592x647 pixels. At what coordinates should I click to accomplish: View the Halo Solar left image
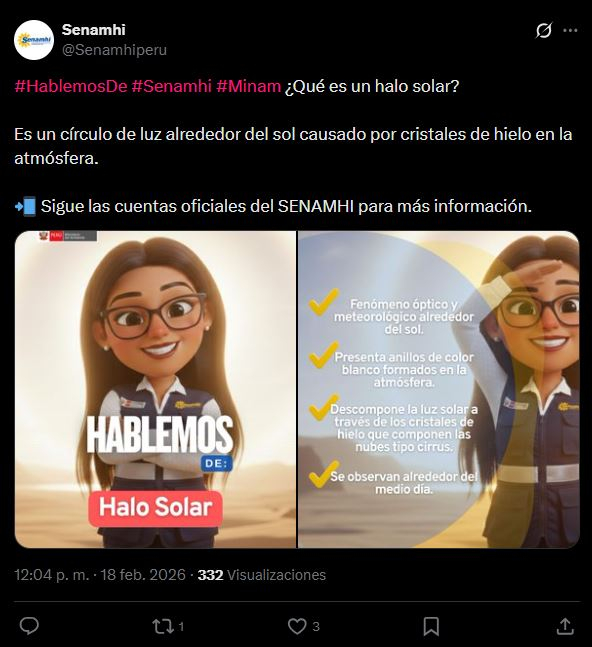point(155,390)
